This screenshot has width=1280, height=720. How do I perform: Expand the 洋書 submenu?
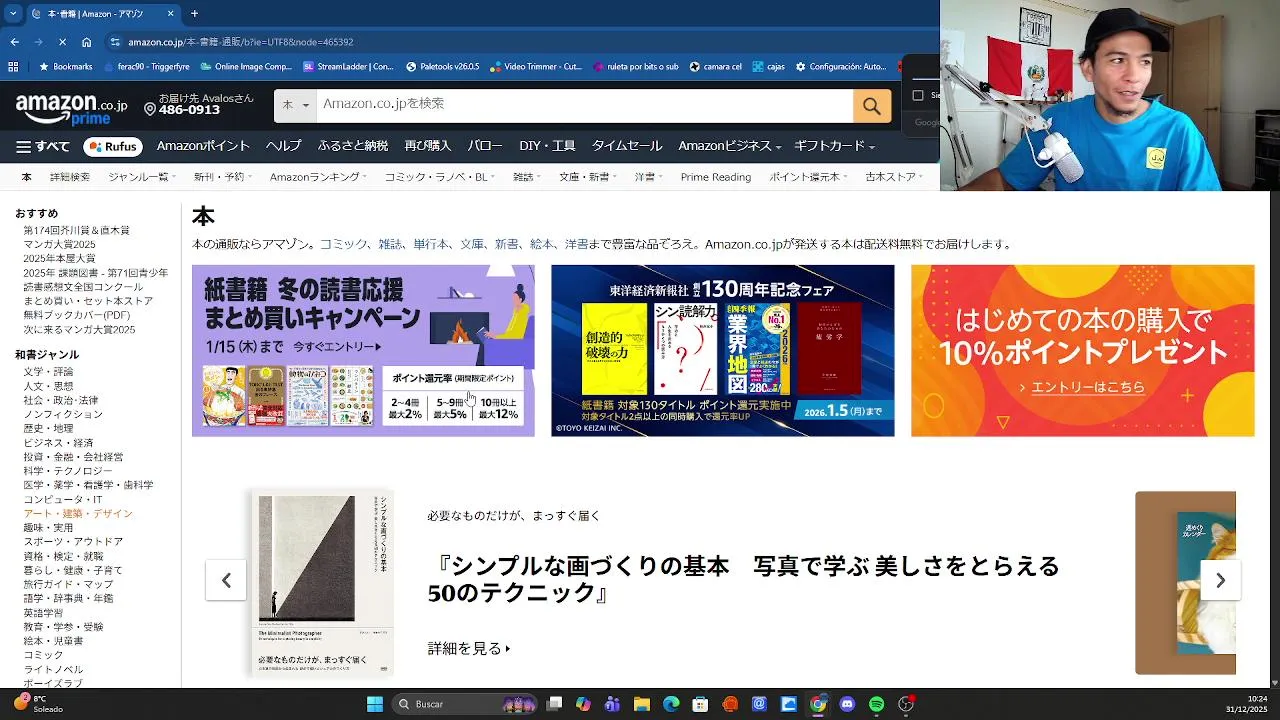click(x=649, y=177)
